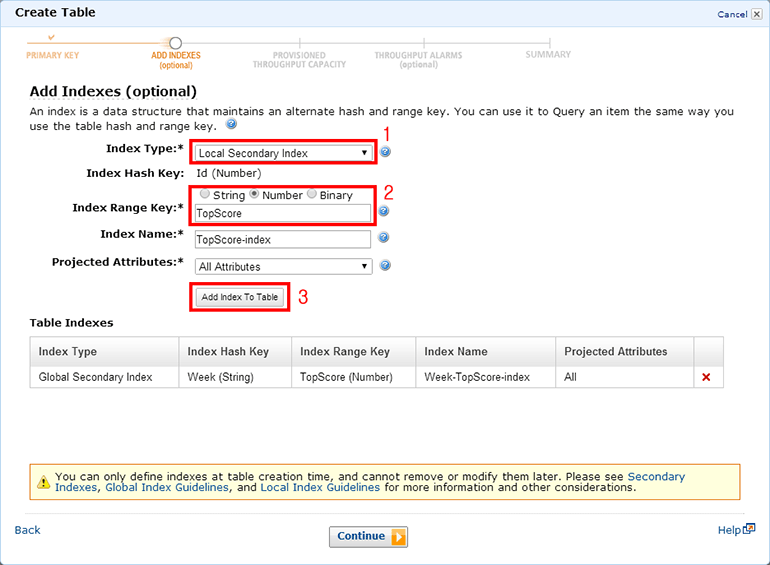Delete the Week-TopScore-index row with red X
Image resolution: width=770 pixels, height=565 pixels.
(706, 376)
